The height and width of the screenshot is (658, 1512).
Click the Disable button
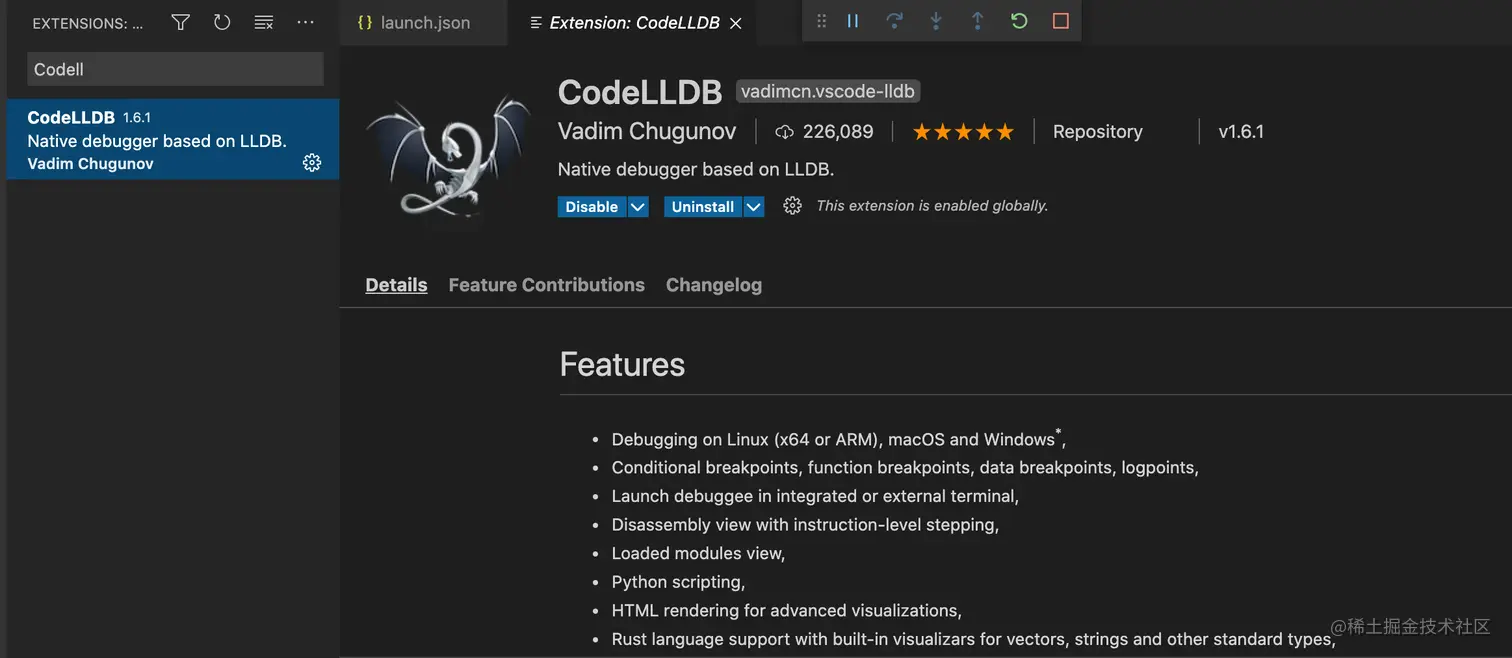coord(592,207)
